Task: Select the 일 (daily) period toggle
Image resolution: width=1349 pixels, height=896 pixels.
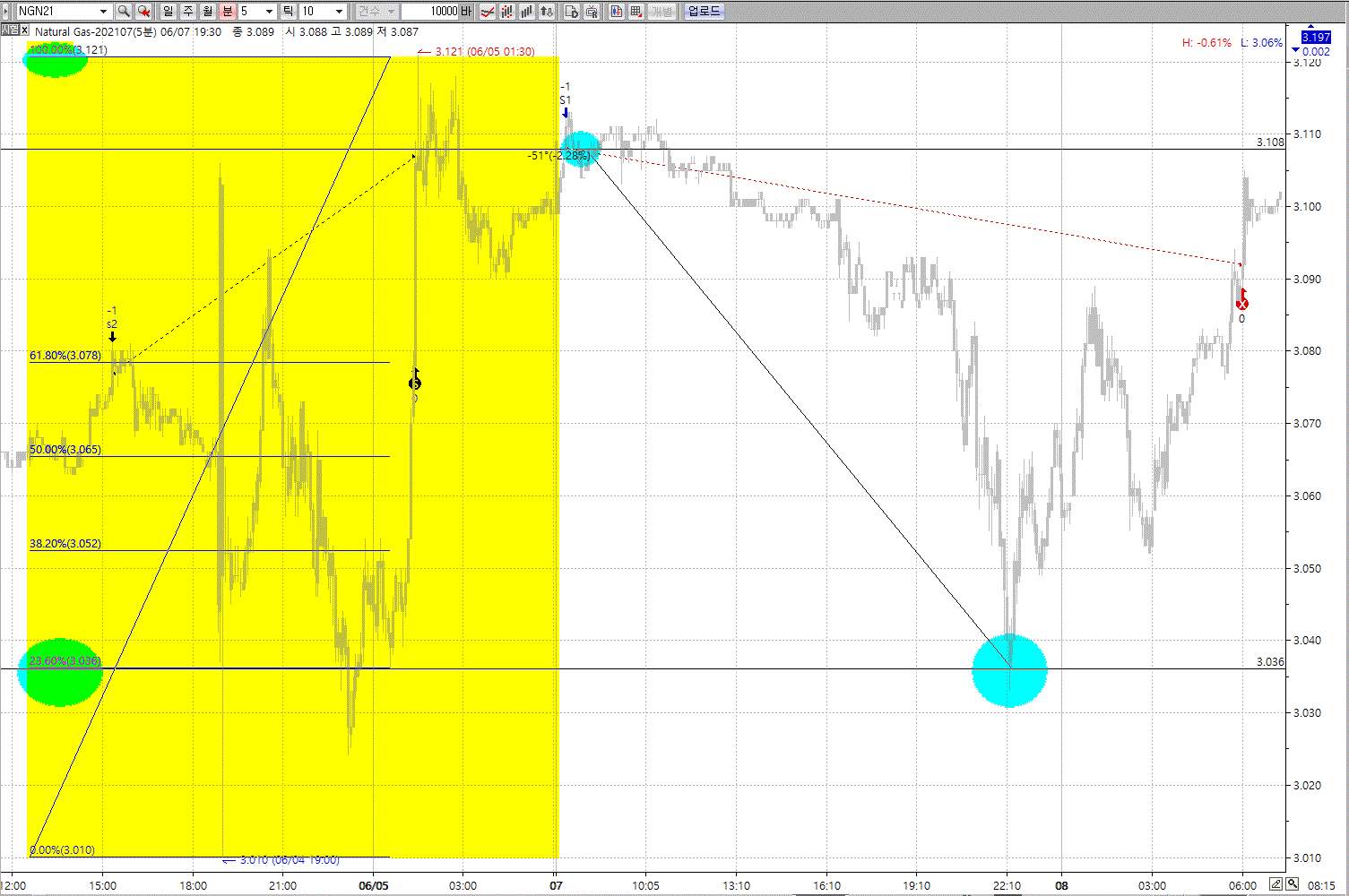Action: (x=169, y=12)
